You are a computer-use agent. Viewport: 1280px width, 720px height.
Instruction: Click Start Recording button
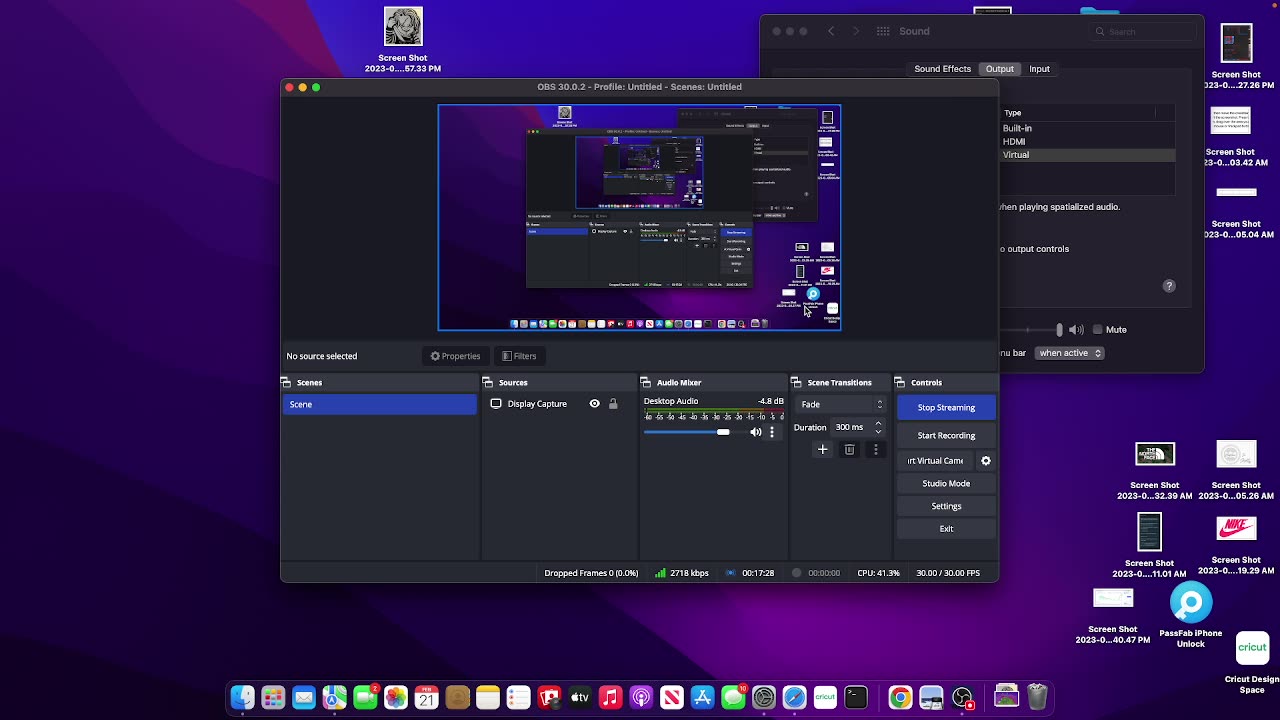tap(946, 435)
